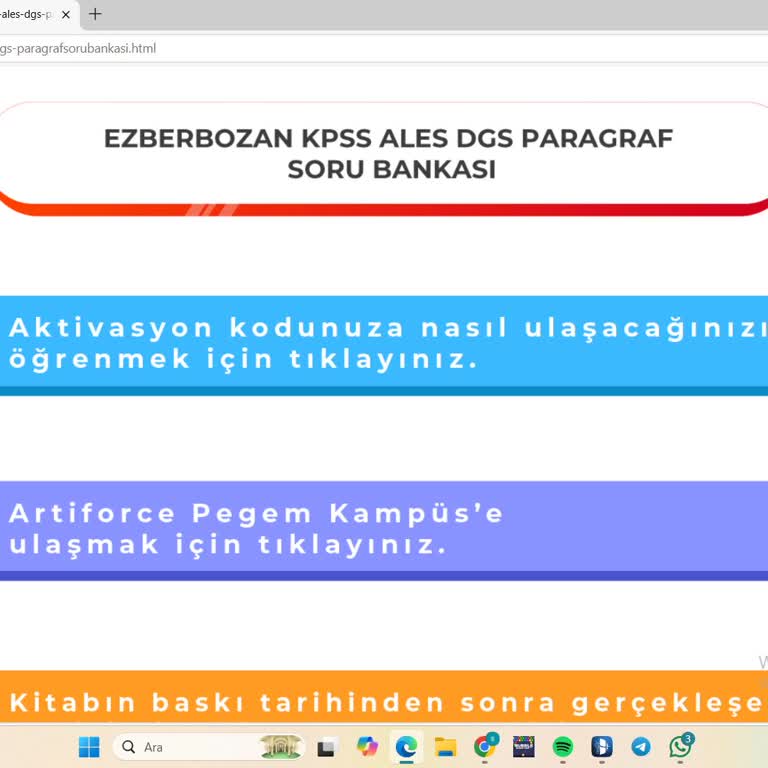This screenshot has height=768, width=768.
Task: Close the current browser tab
Action: (66, 15)
